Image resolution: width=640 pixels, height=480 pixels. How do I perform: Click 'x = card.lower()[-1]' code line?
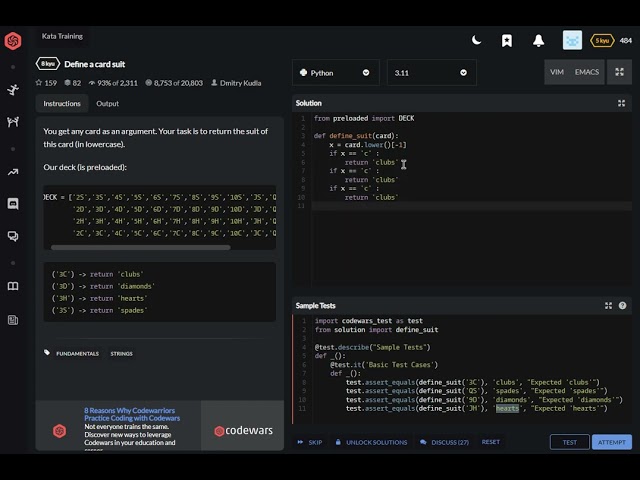click(368, 145)
